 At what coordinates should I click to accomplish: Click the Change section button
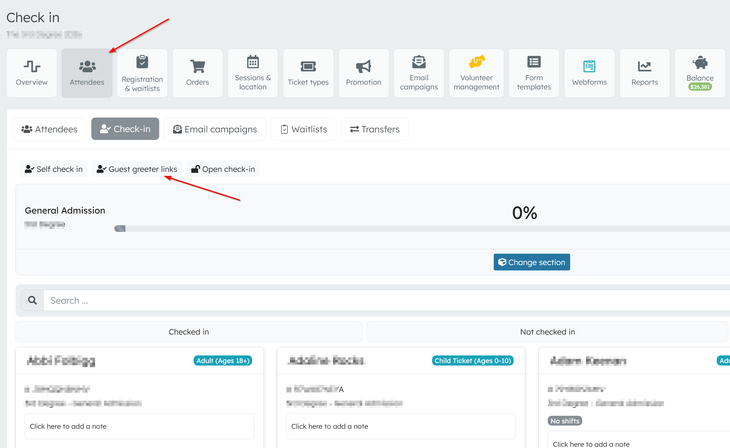[x=532, y=262]
